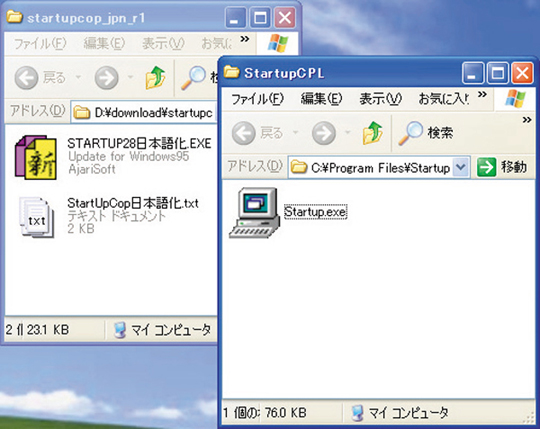The image size is (540, 429).
Task: Select the StartUpCop日本語化.txt text file icon
Action: click(37, 217)
